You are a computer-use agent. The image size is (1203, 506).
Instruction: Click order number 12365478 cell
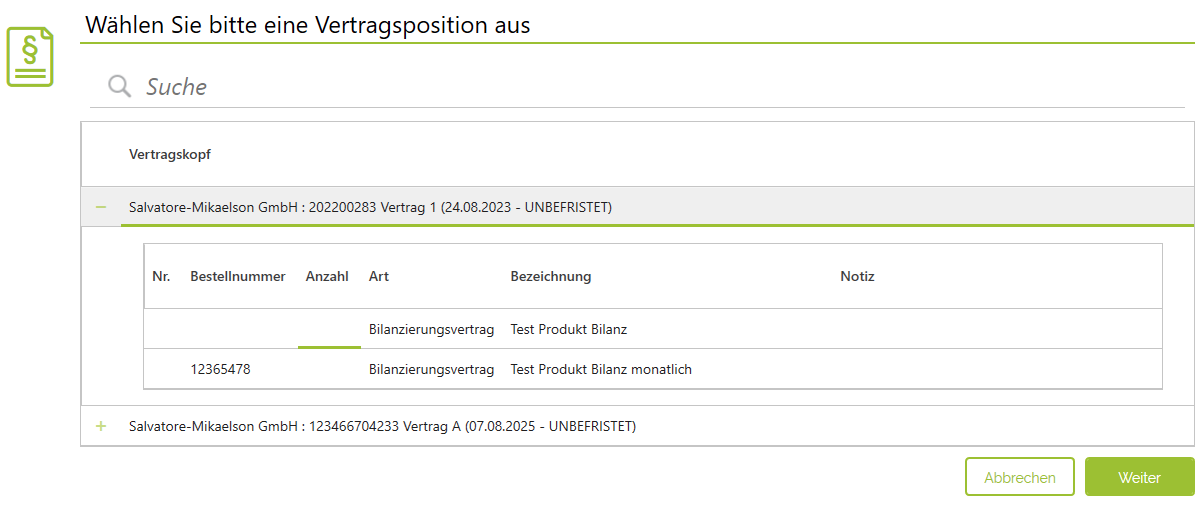(x=221, y=369)
